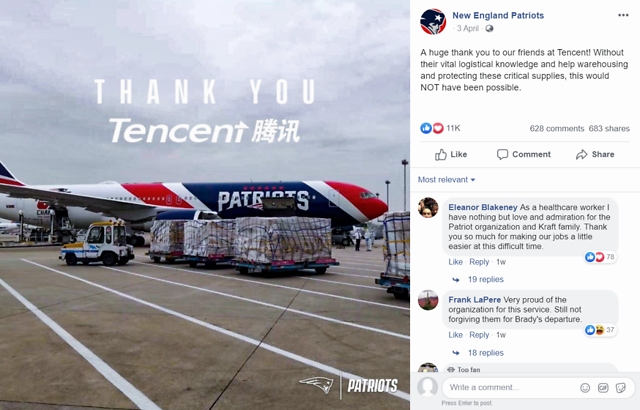Expand the 18 replies thread
This screenshot has height=410, width=640.
tap(485, 353)
